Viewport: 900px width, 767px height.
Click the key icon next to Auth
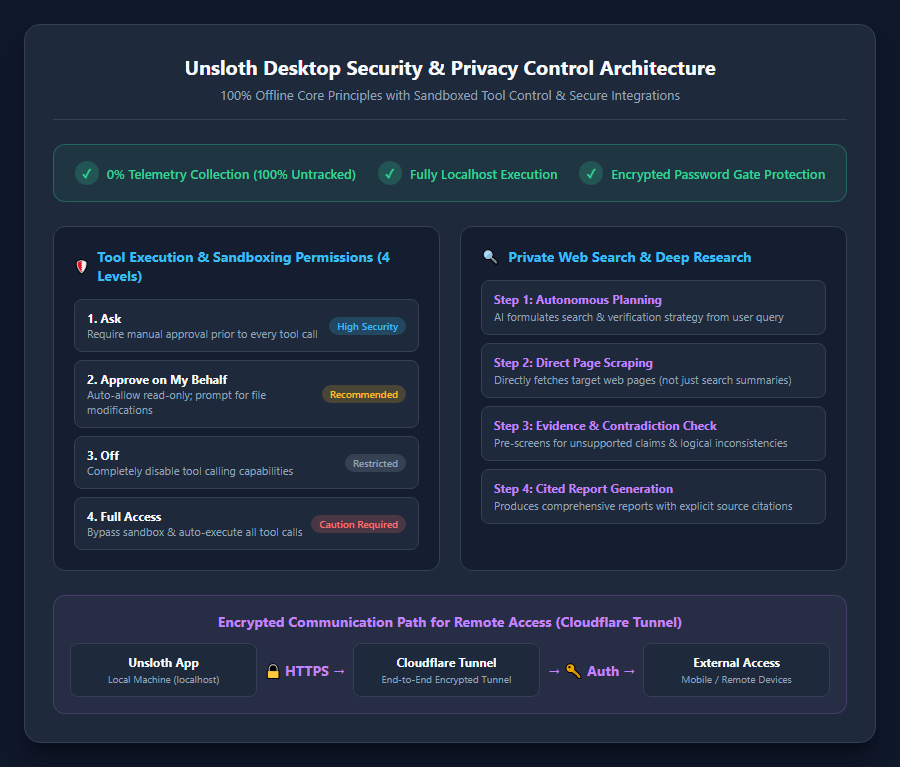(x=573, y=671)
